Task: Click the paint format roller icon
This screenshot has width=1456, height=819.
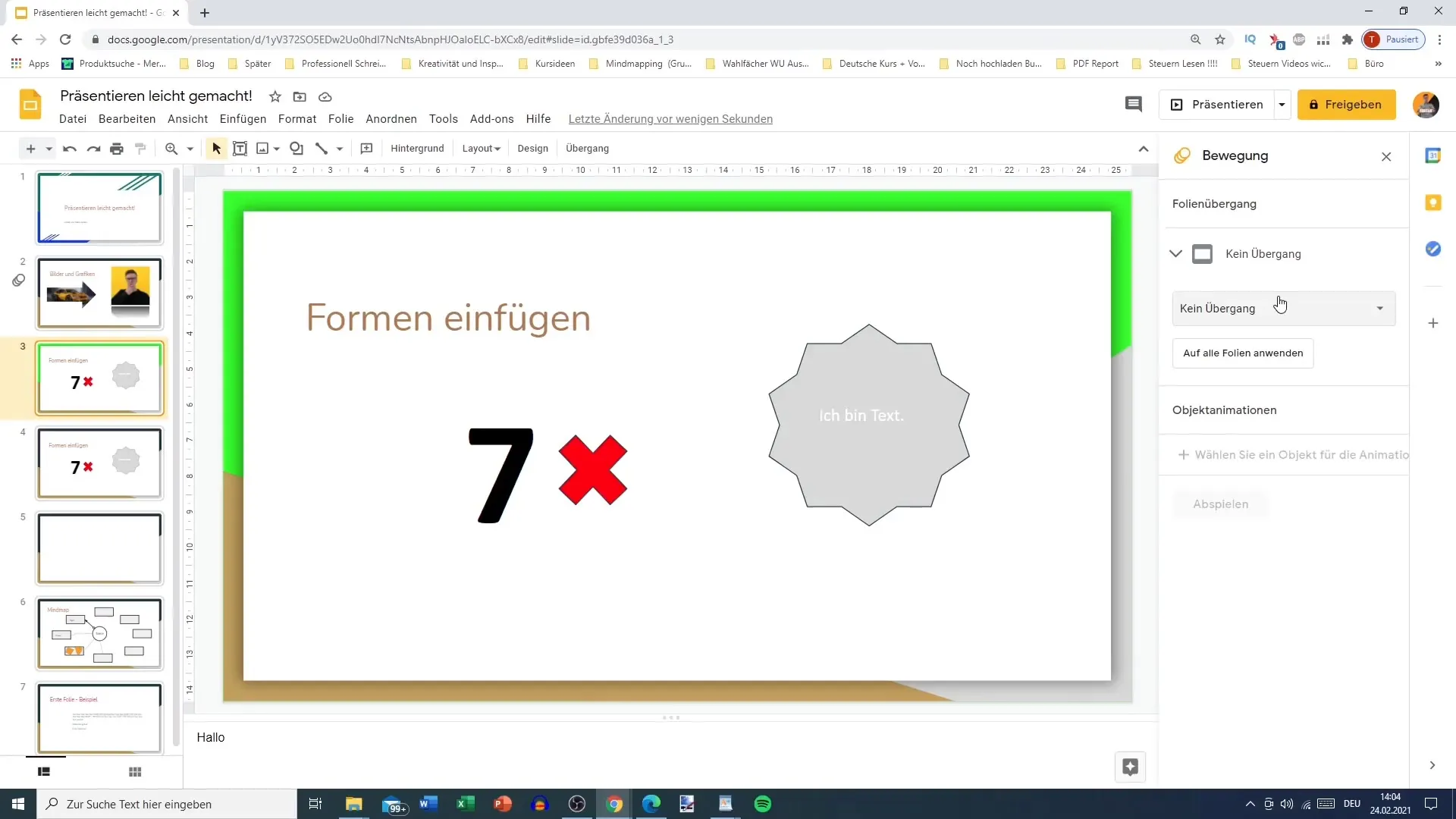Action: tap(140, 149)
